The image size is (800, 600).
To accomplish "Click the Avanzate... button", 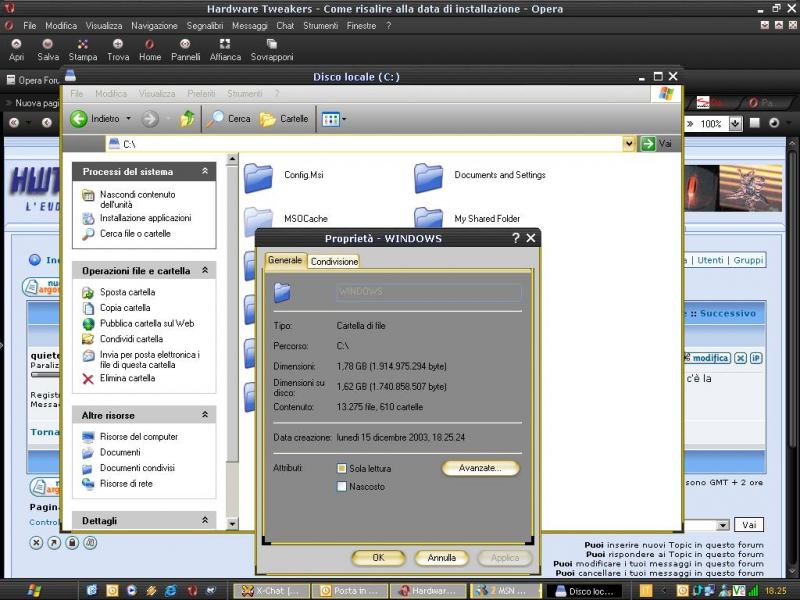I will (x=481, y=468).
